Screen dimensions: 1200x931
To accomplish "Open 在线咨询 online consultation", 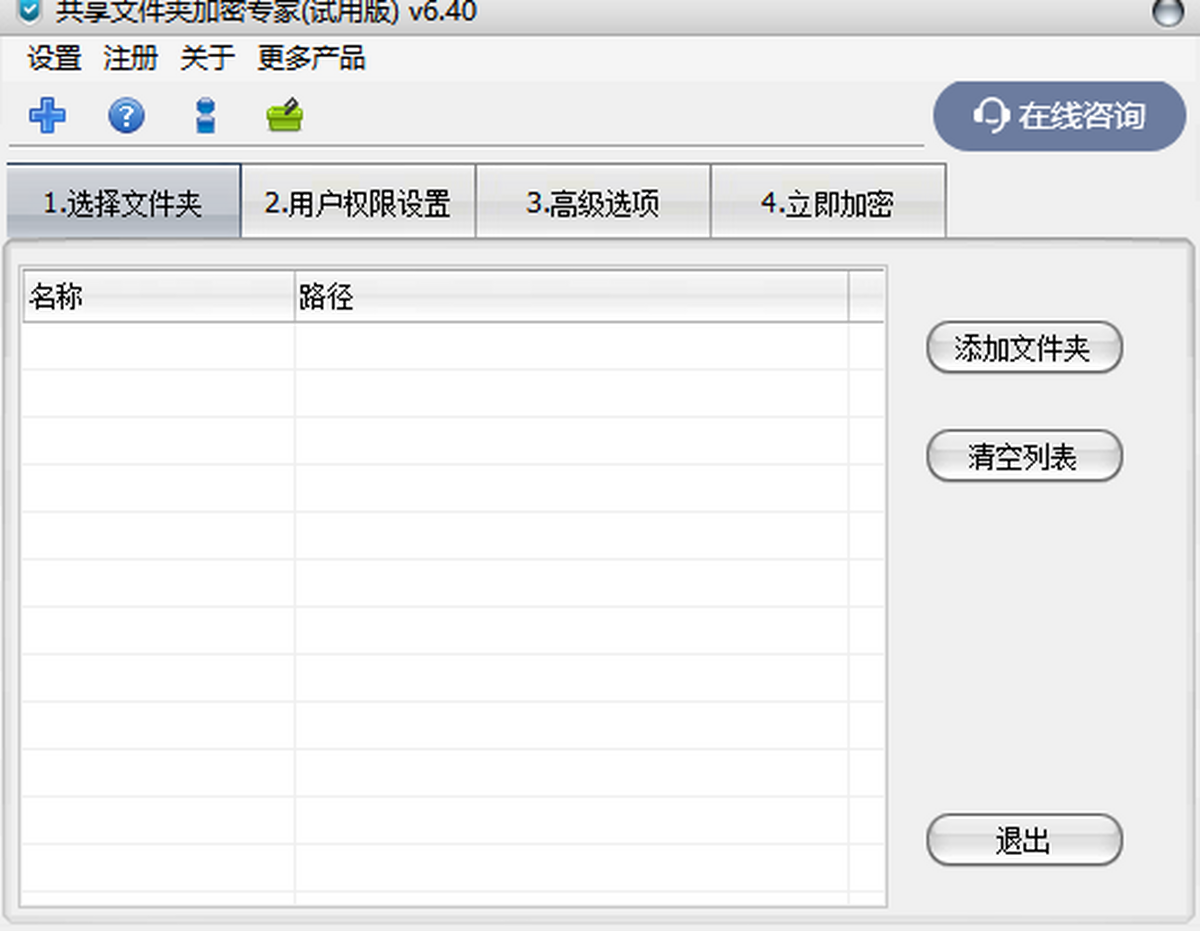I will pos(1059,116).
